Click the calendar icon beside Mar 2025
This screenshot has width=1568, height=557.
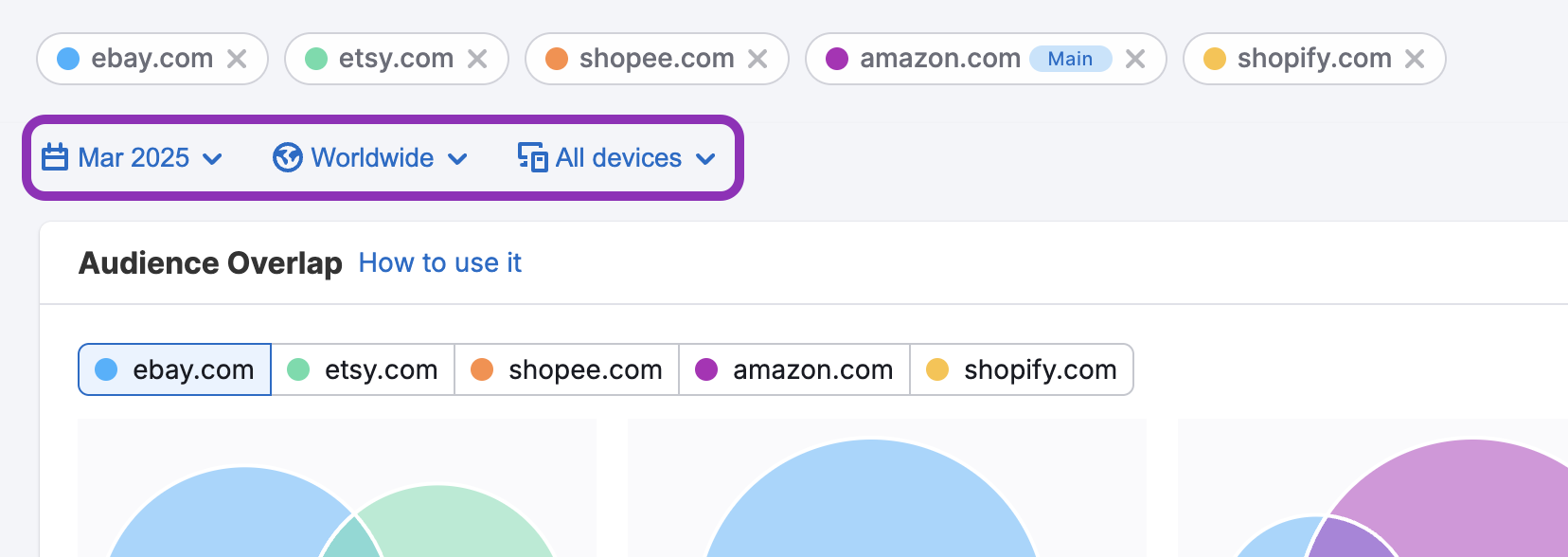pos(55,157)
